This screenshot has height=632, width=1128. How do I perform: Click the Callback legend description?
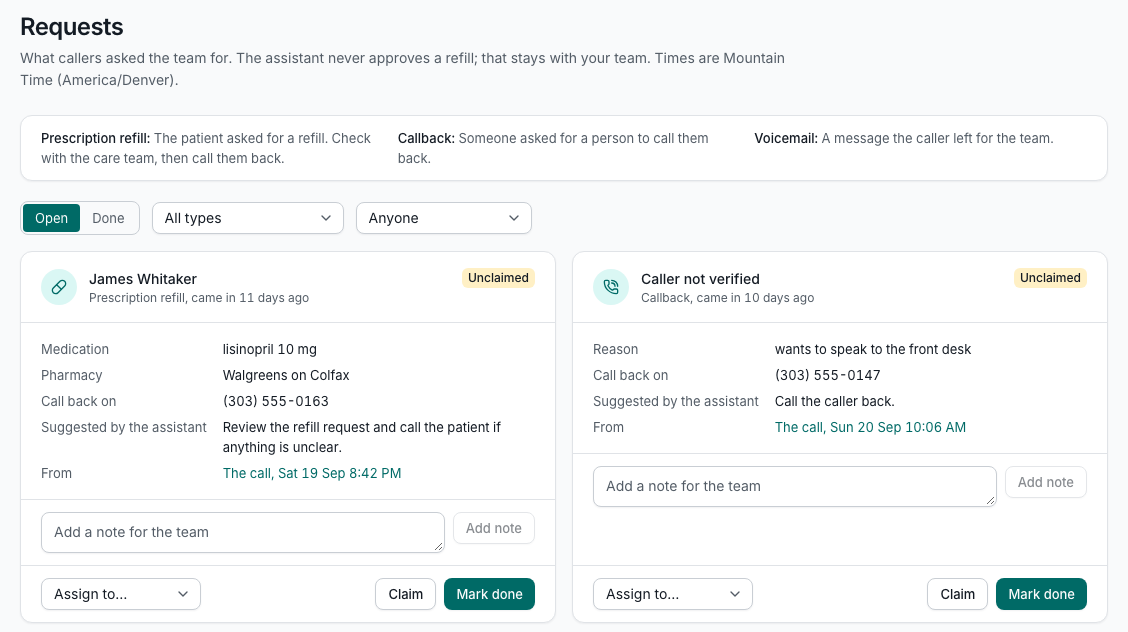coord(553,148)
